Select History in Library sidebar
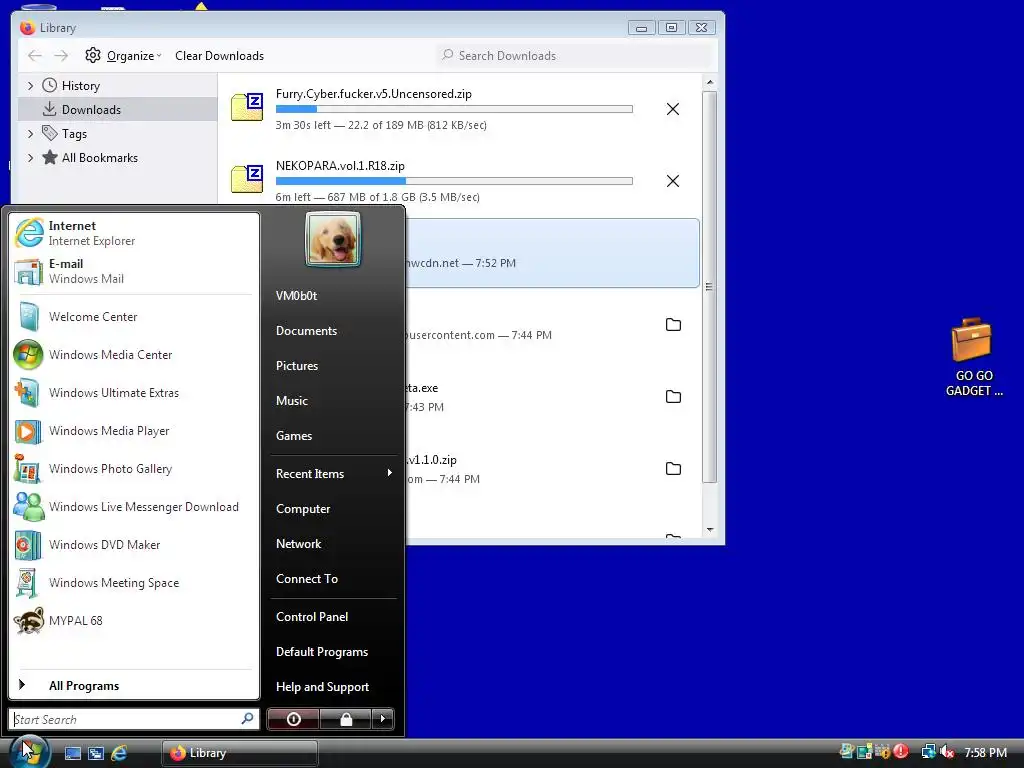Screen dimensions: 1024x768 (118, 86)
